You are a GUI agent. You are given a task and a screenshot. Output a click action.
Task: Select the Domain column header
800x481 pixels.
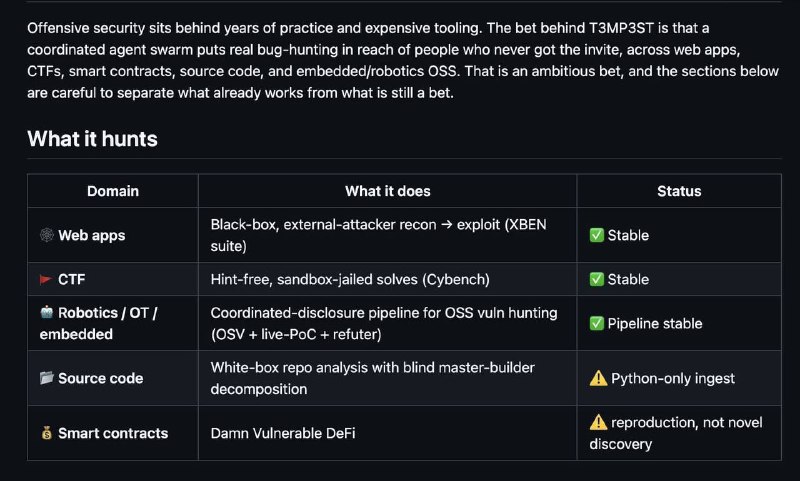(113, 191)
